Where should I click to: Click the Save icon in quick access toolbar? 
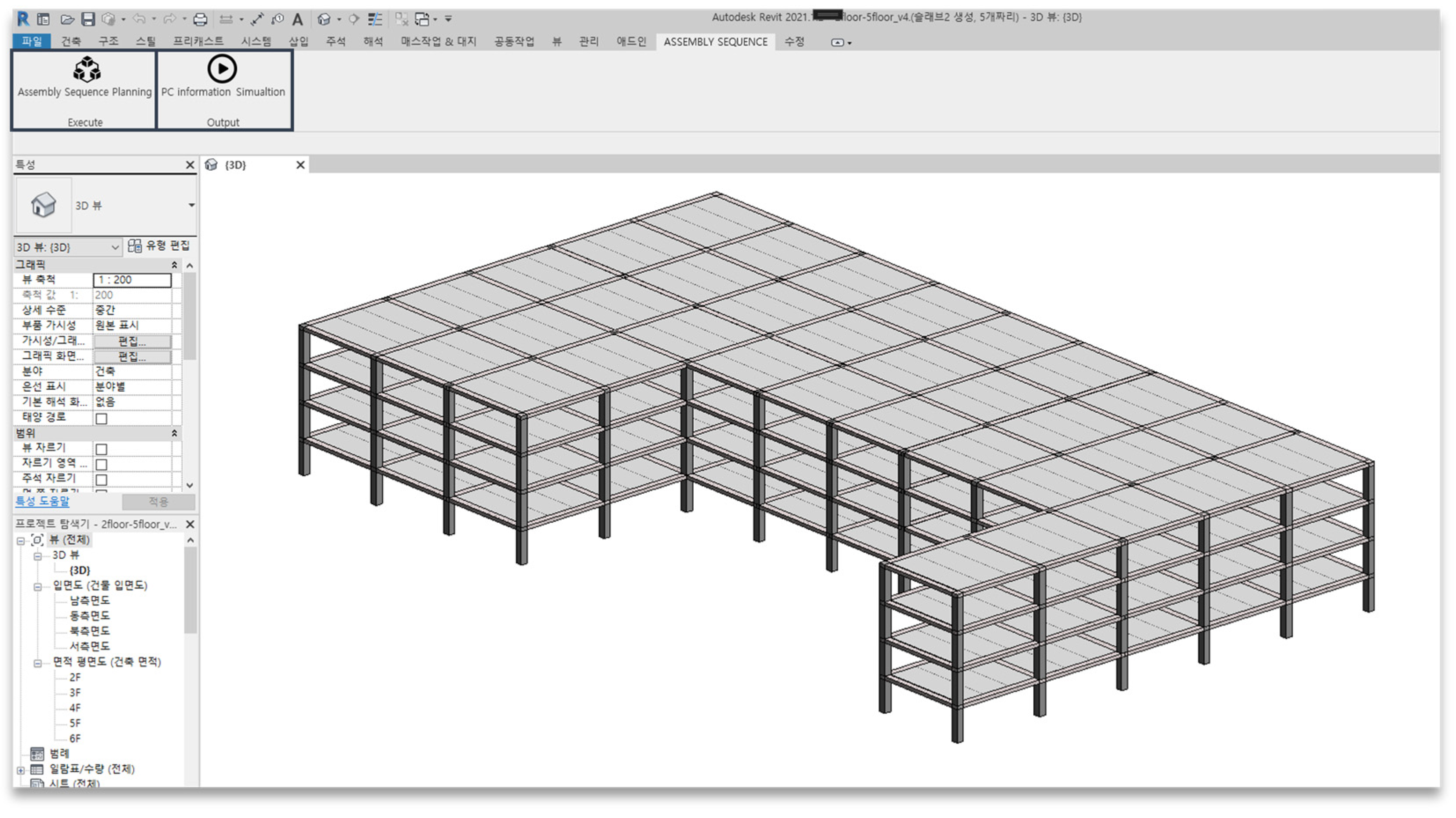point(88,19)
